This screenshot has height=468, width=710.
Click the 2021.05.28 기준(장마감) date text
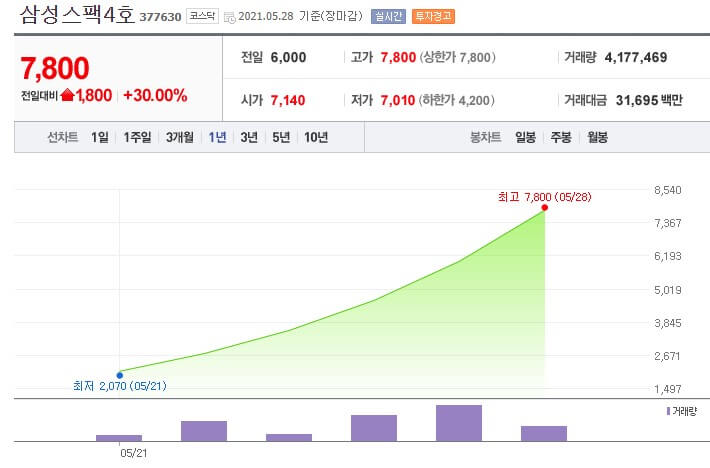click(300, 16)
